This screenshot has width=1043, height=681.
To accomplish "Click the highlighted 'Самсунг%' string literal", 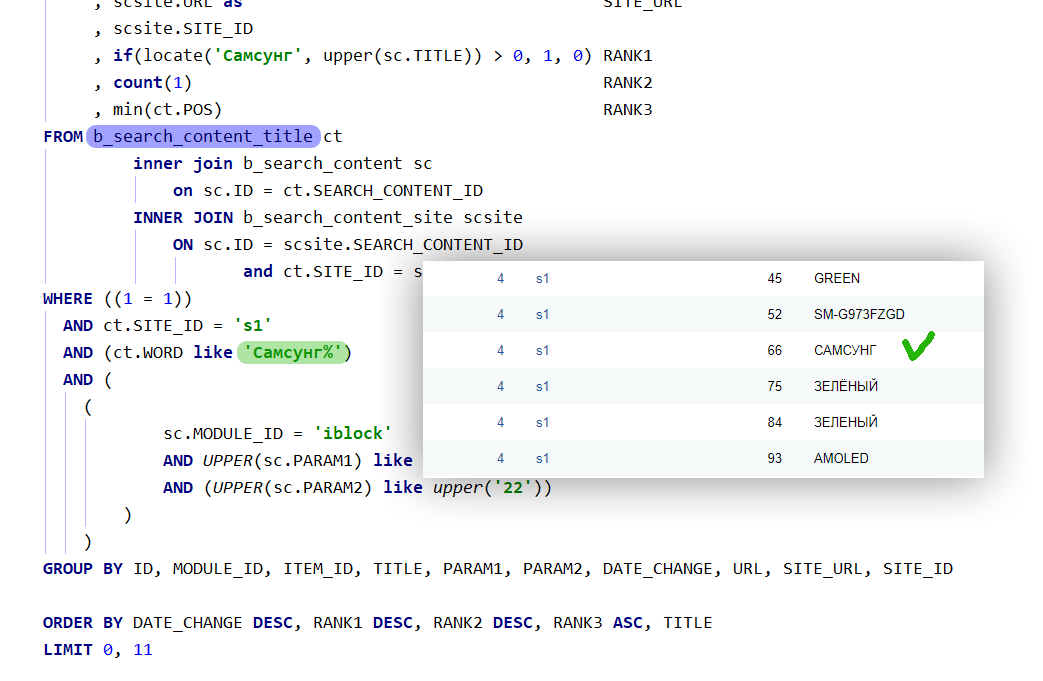I will pyautogui.click(x=292, y=352).
